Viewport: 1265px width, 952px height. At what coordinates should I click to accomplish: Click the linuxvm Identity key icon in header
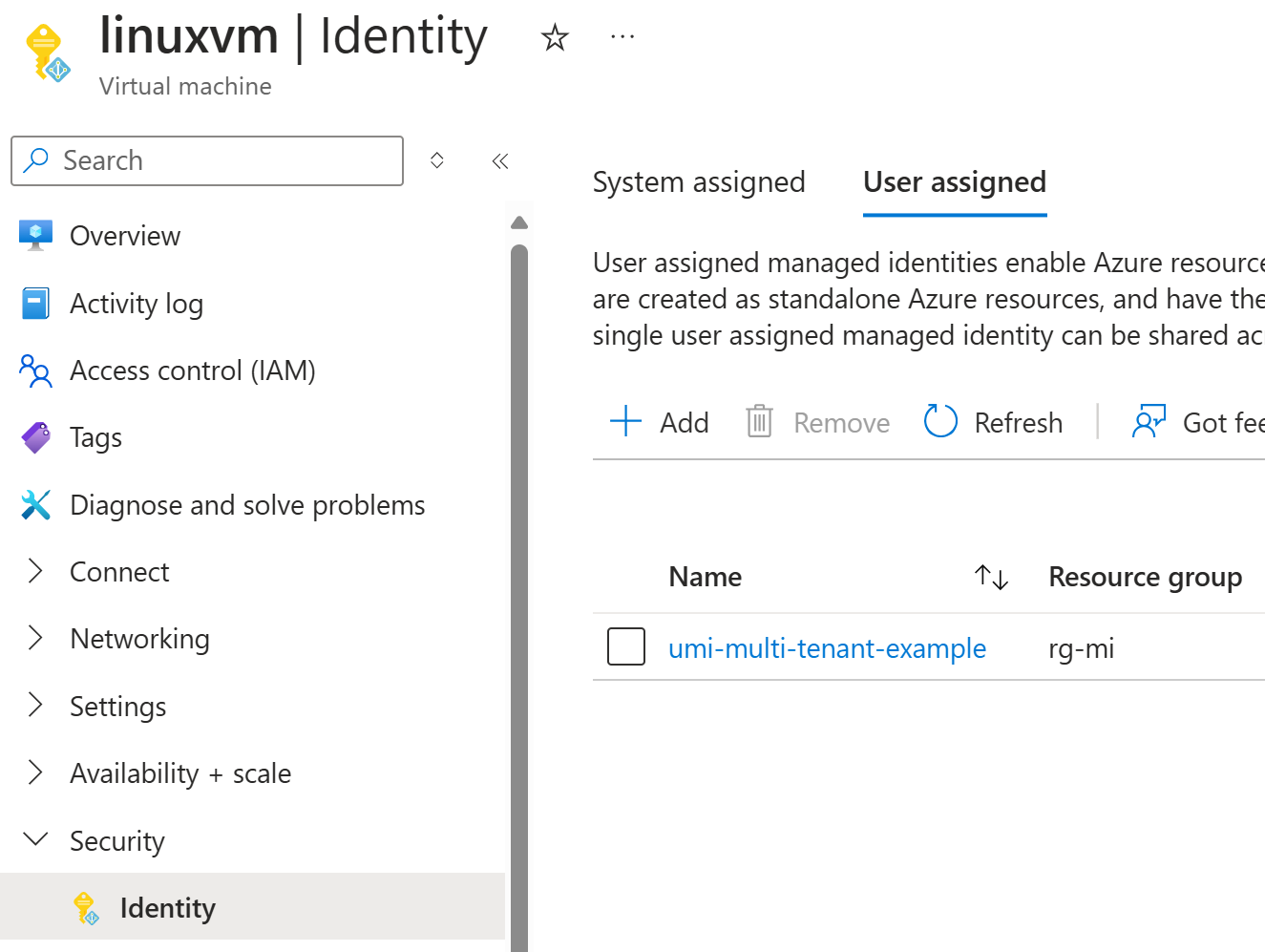[48, 53]
